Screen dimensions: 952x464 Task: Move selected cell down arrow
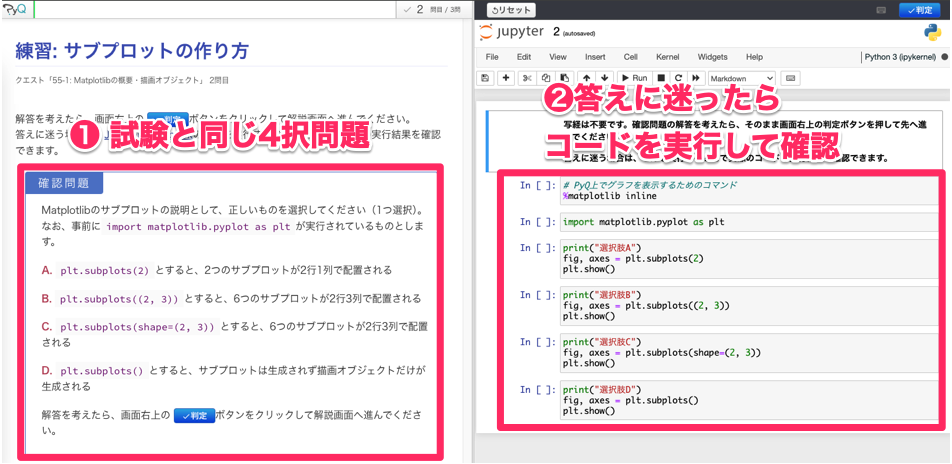[x=604, y=78]
